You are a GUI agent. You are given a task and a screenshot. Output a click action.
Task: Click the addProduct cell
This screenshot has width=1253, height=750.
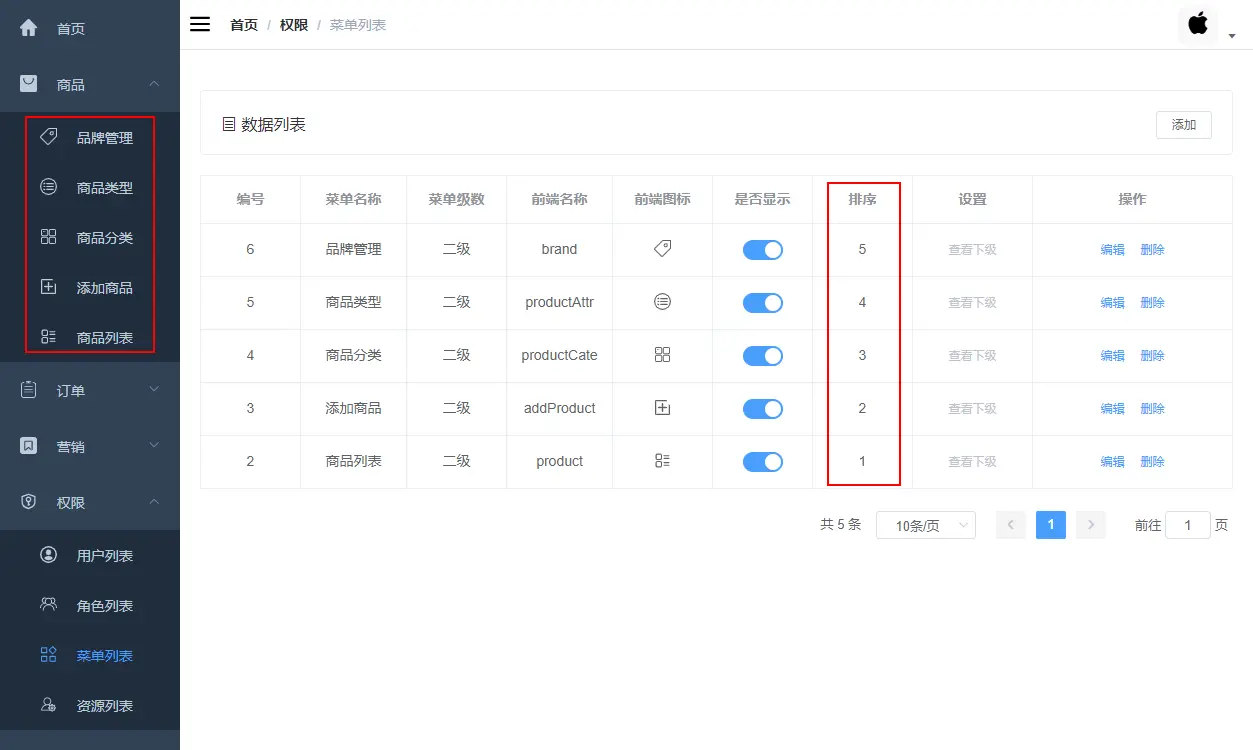point(559,408)
